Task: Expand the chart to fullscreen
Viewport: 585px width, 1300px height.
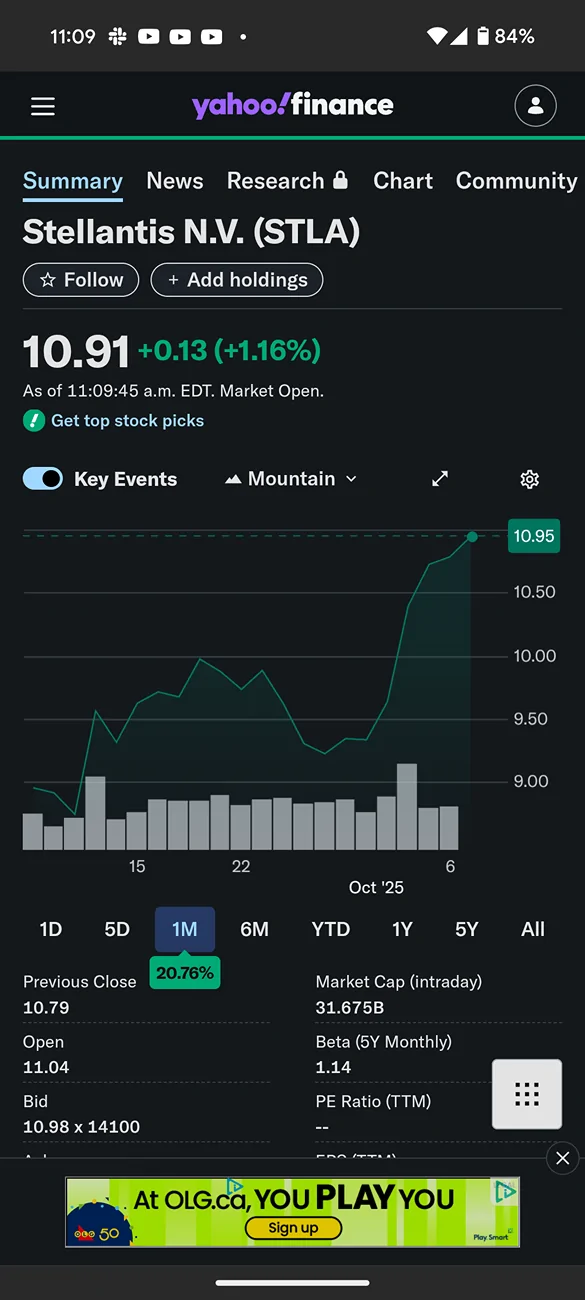Action: coord(440,479)
